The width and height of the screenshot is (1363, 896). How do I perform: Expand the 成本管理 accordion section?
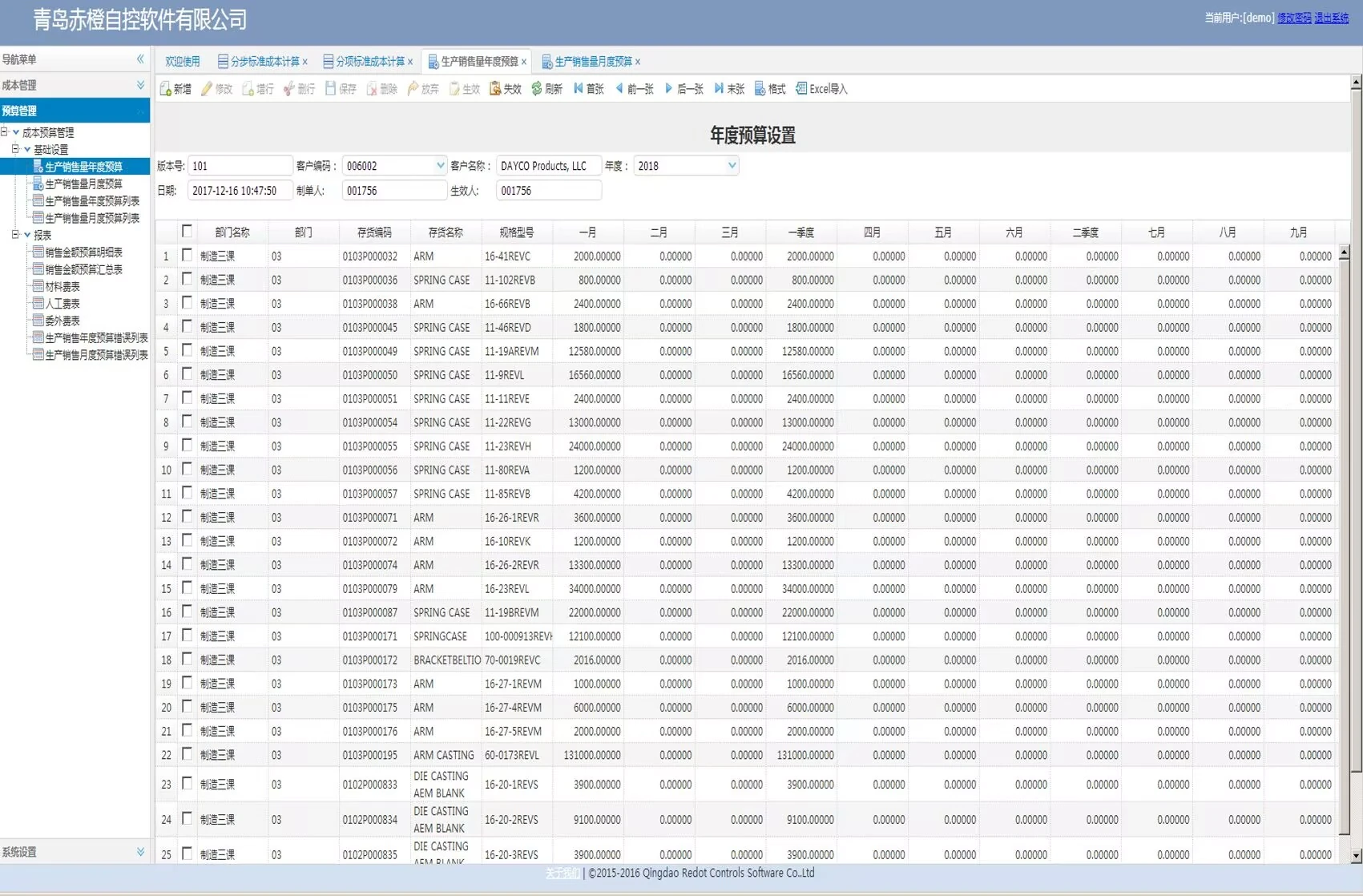point(75,85)
